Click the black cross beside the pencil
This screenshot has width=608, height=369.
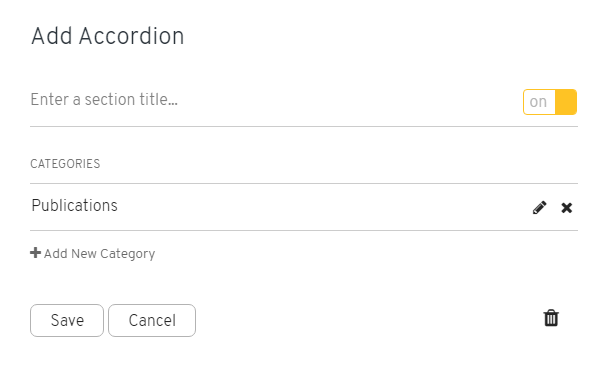point(567,208)
